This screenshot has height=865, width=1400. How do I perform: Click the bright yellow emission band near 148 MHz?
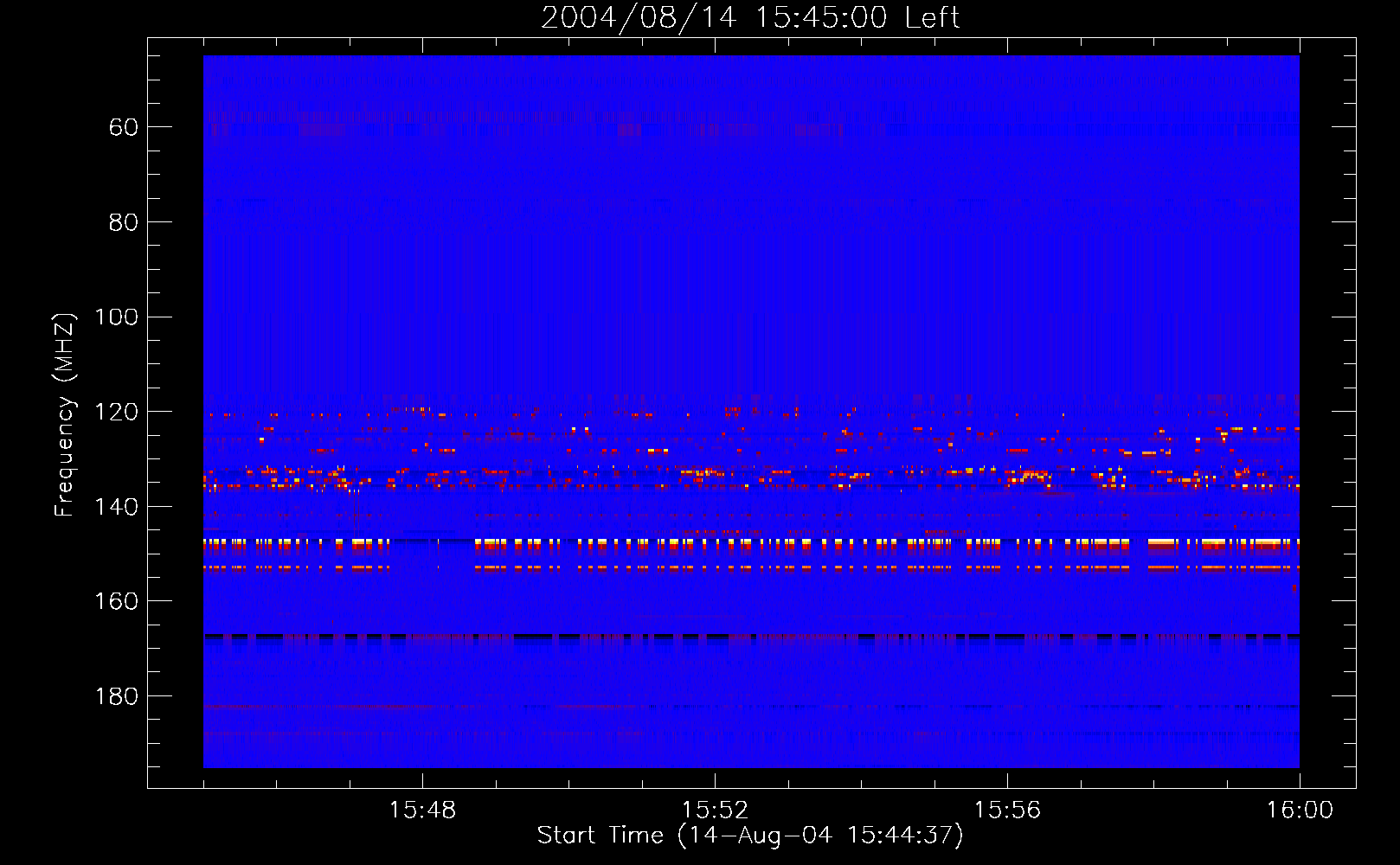[x=751, y=544]
